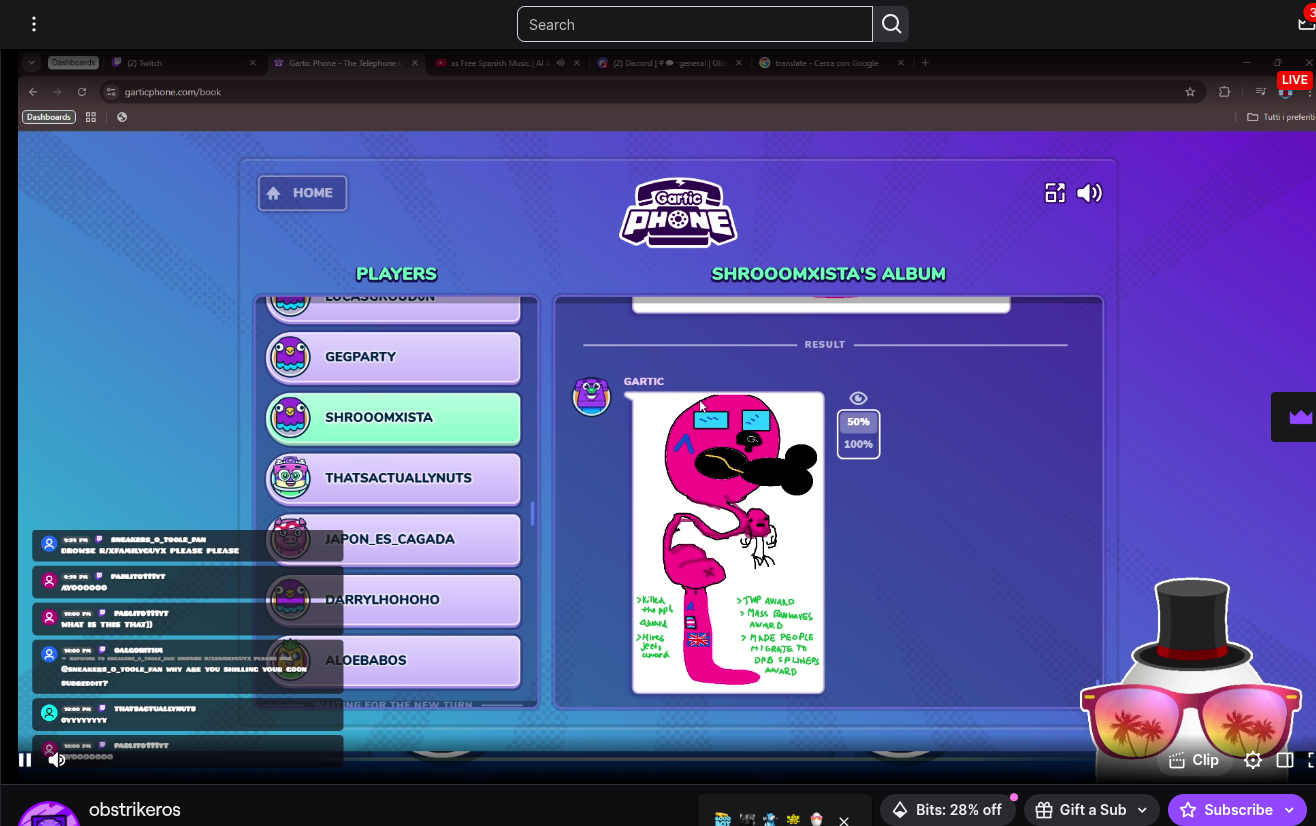Bookmark the page with the star
This screenshot has width=1316, height=826.
[1190, 92]
